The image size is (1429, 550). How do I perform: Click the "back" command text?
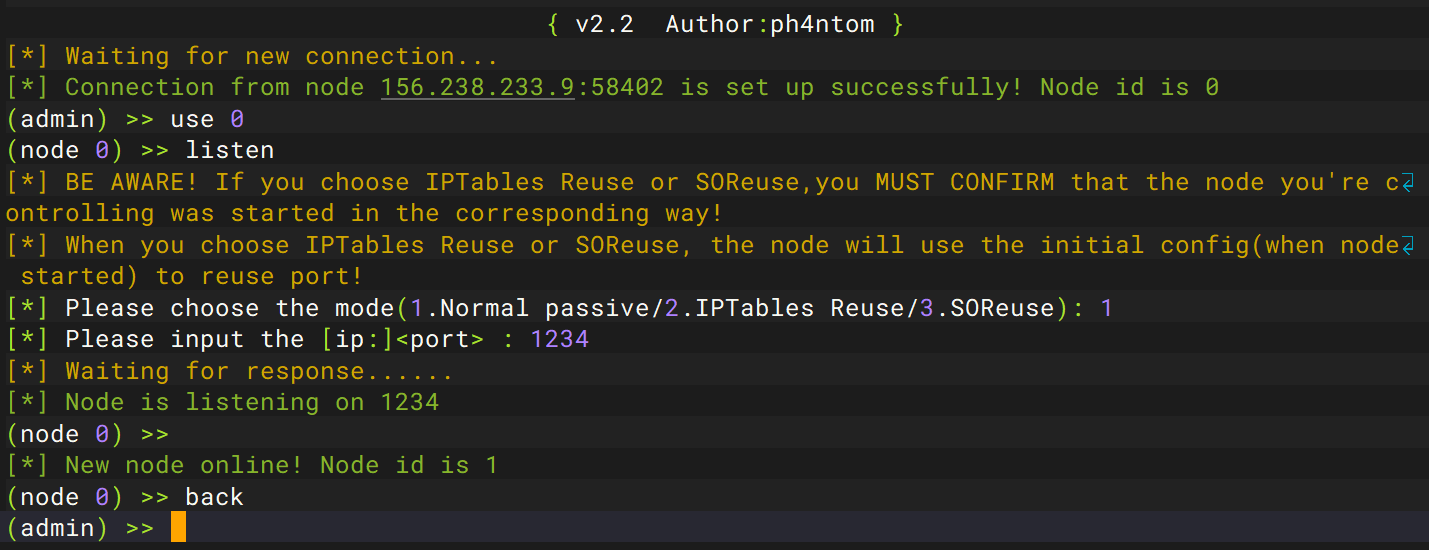pos(214,497)
